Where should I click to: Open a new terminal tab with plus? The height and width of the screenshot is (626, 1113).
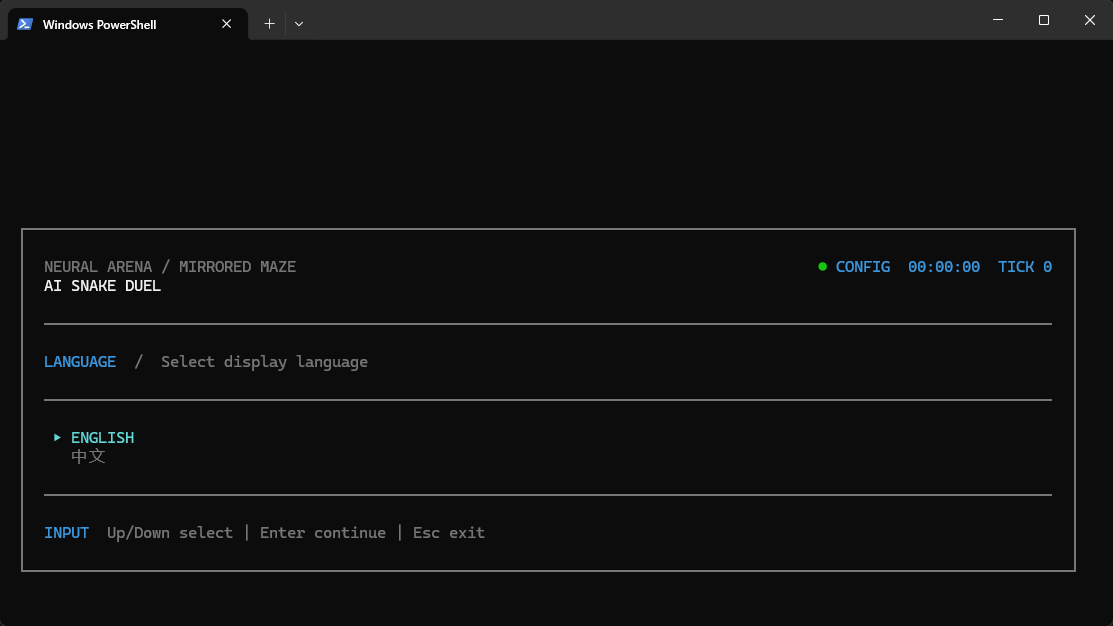point(269,24)
